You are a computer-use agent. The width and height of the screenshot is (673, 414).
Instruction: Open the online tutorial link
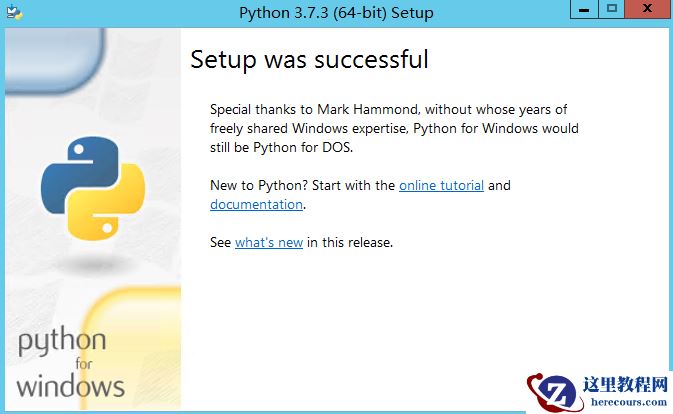tap(441, 185)
